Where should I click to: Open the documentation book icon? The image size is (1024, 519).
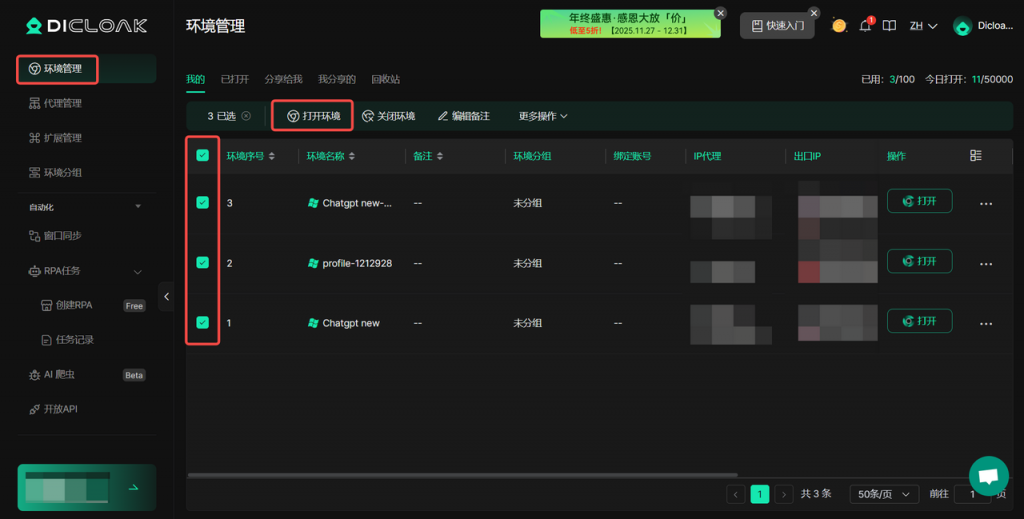point(889,26)
